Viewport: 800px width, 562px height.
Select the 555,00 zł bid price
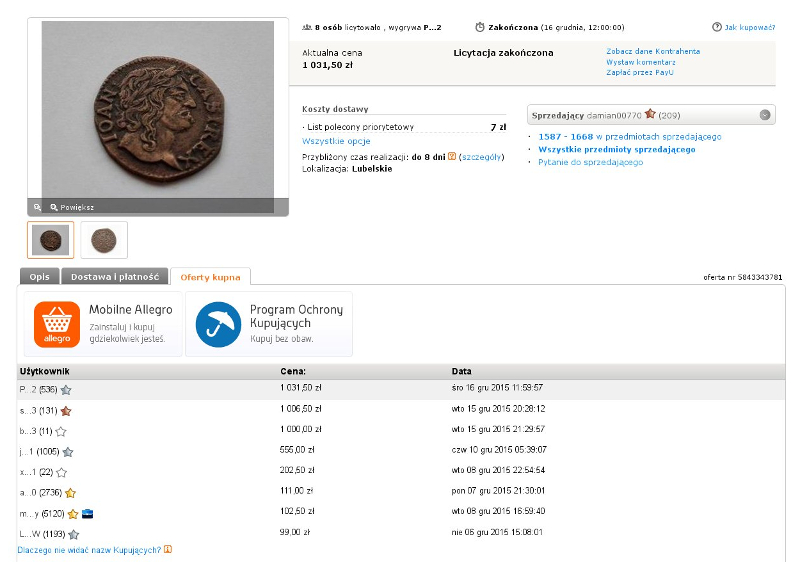pyautogui.click(x=297, y=449)
